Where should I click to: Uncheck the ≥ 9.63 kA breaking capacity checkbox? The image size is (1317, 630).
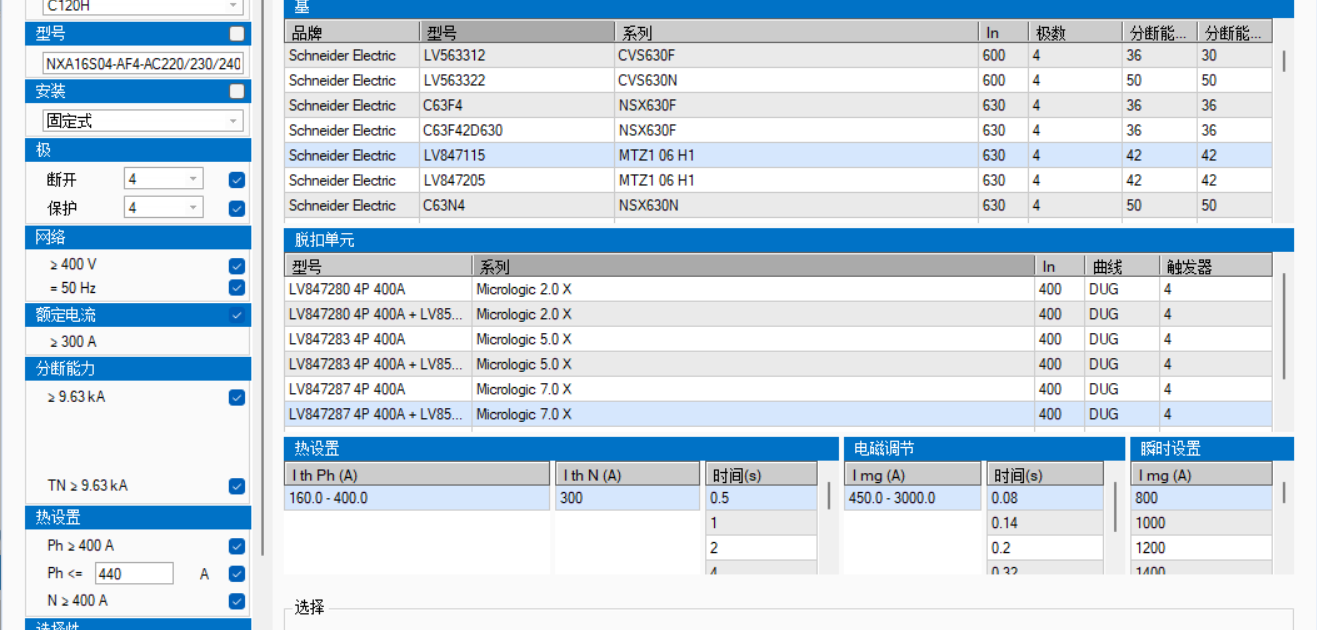pos(237,397)
